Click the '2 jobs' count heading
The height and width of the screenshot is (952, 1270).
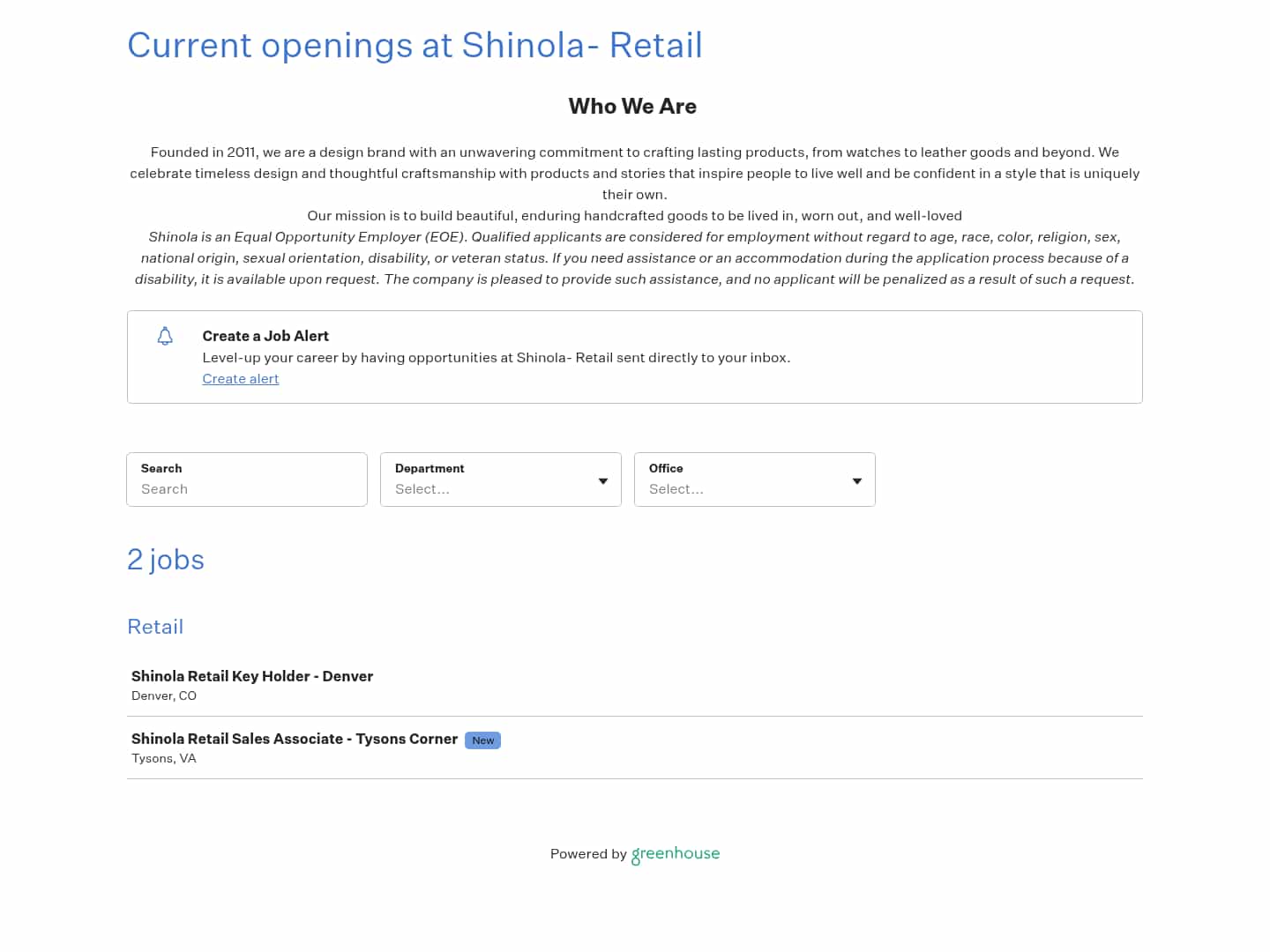click(x=166, y=560)
